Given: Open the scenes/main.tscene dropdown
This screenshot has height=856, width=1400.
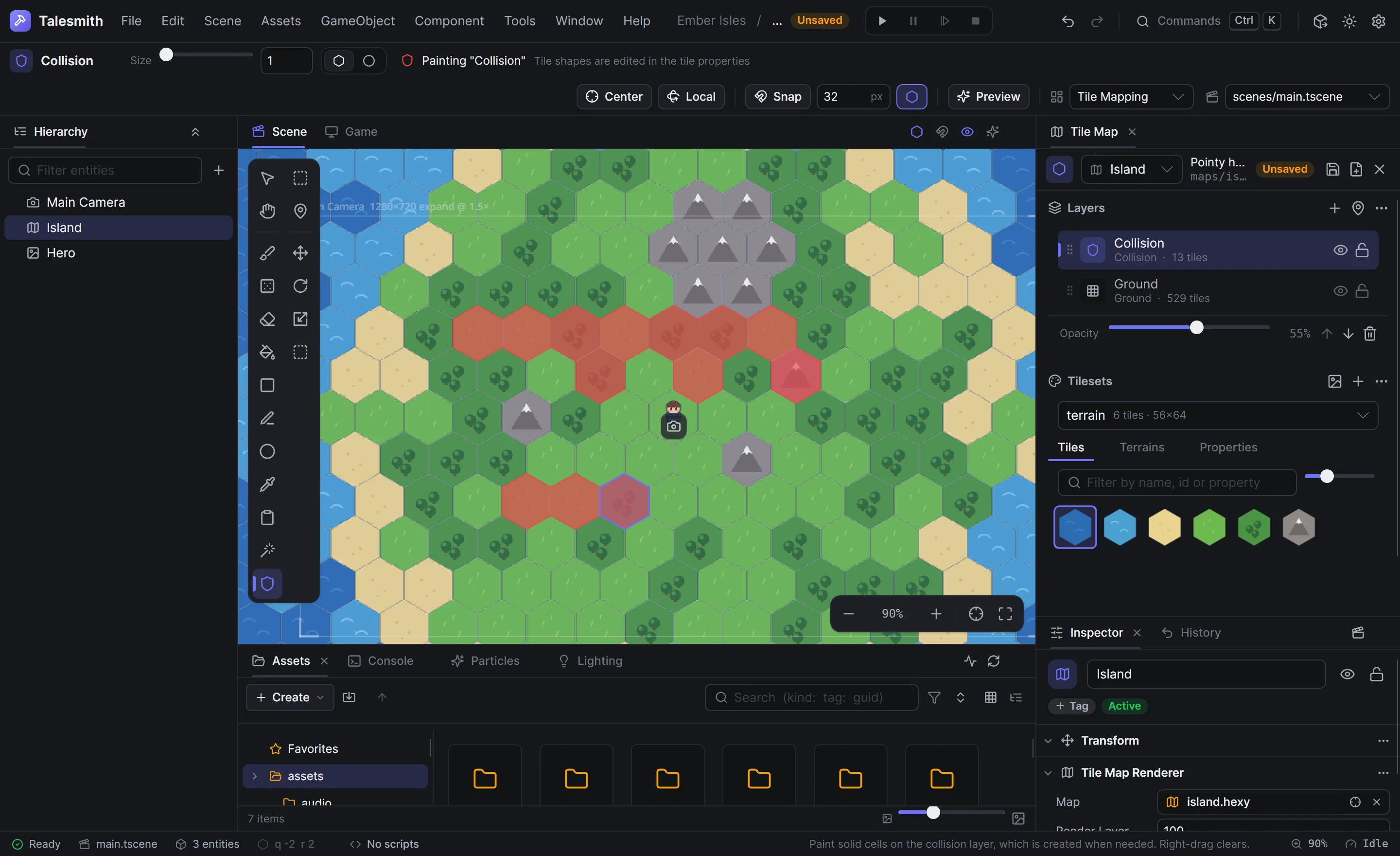Looking at the screenshot, I should click(x=1307, y=97).
